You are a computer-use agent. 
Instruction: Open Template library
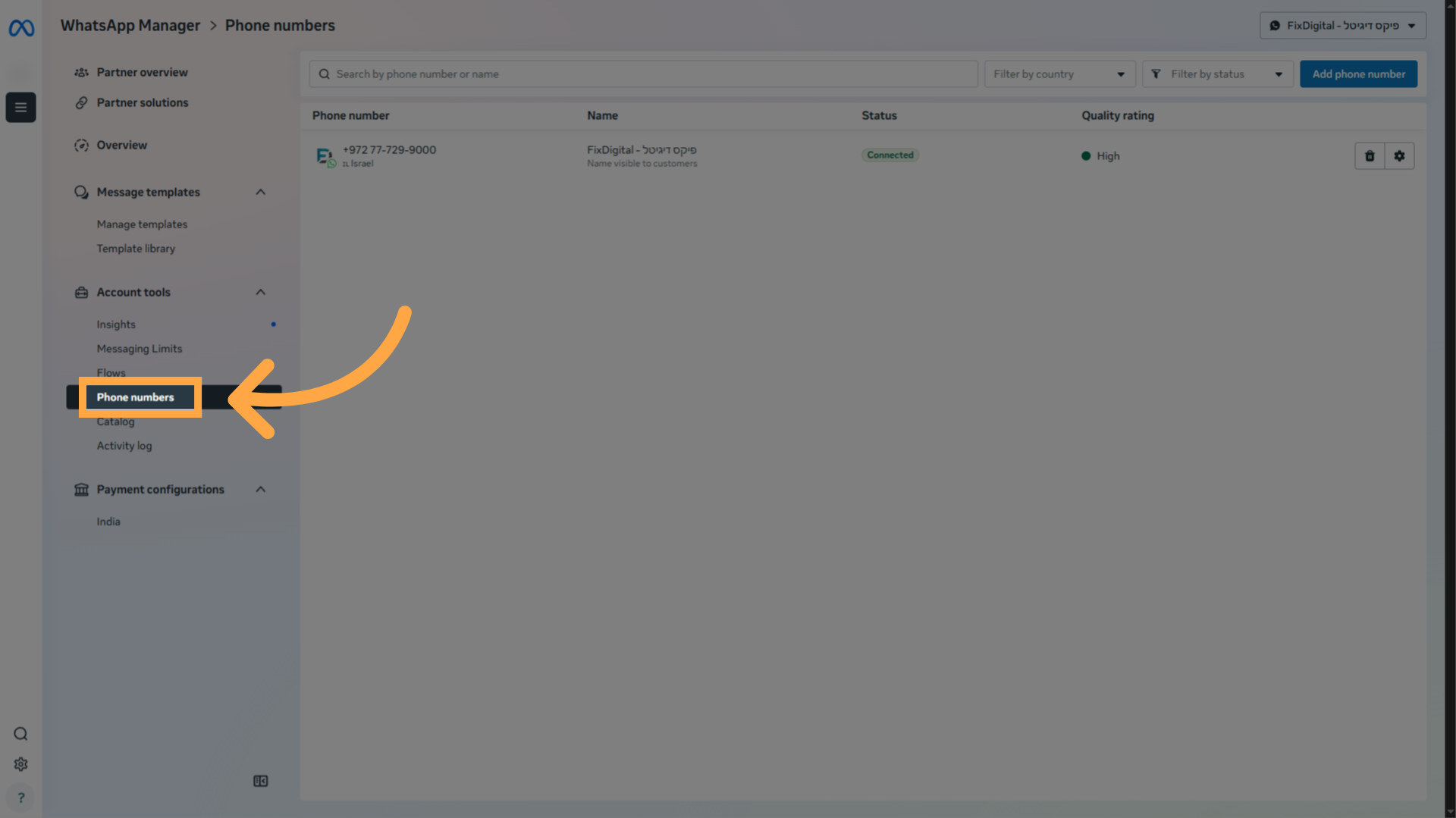pyautogui.click(x=136, y=249)
